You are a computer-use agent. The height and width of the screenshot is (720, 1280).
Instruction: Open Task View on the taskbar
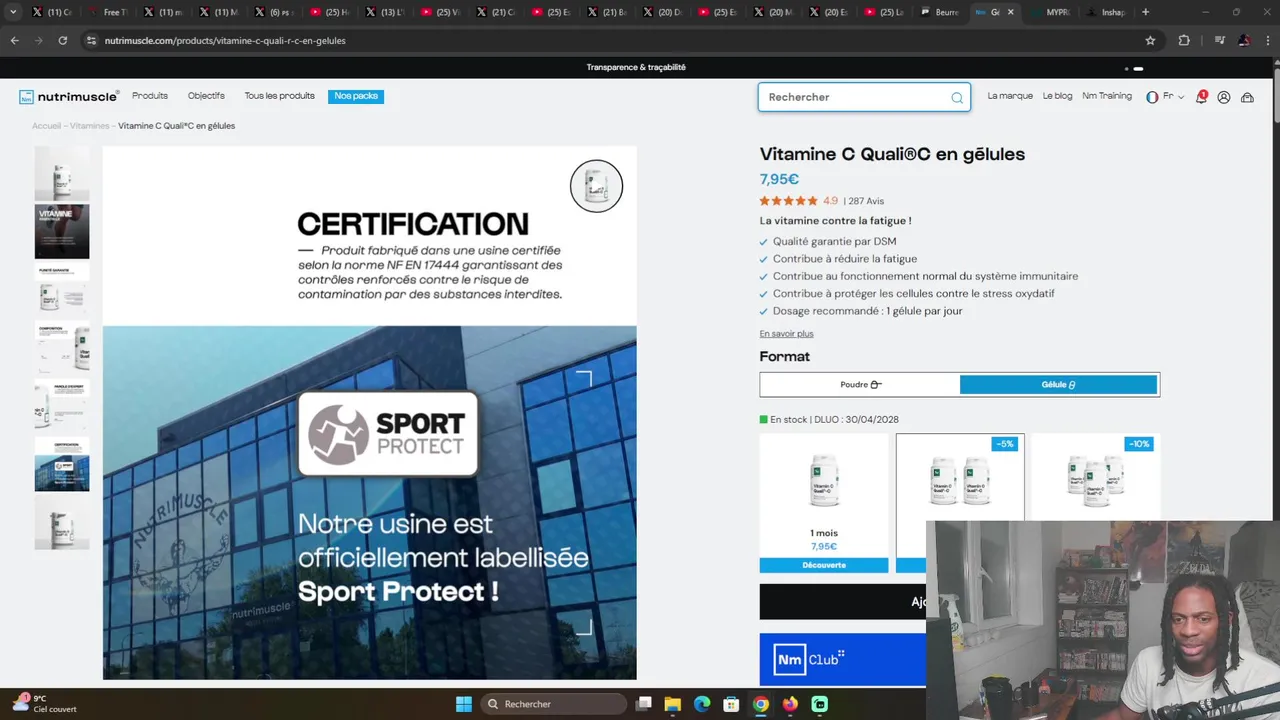[644, 704]
